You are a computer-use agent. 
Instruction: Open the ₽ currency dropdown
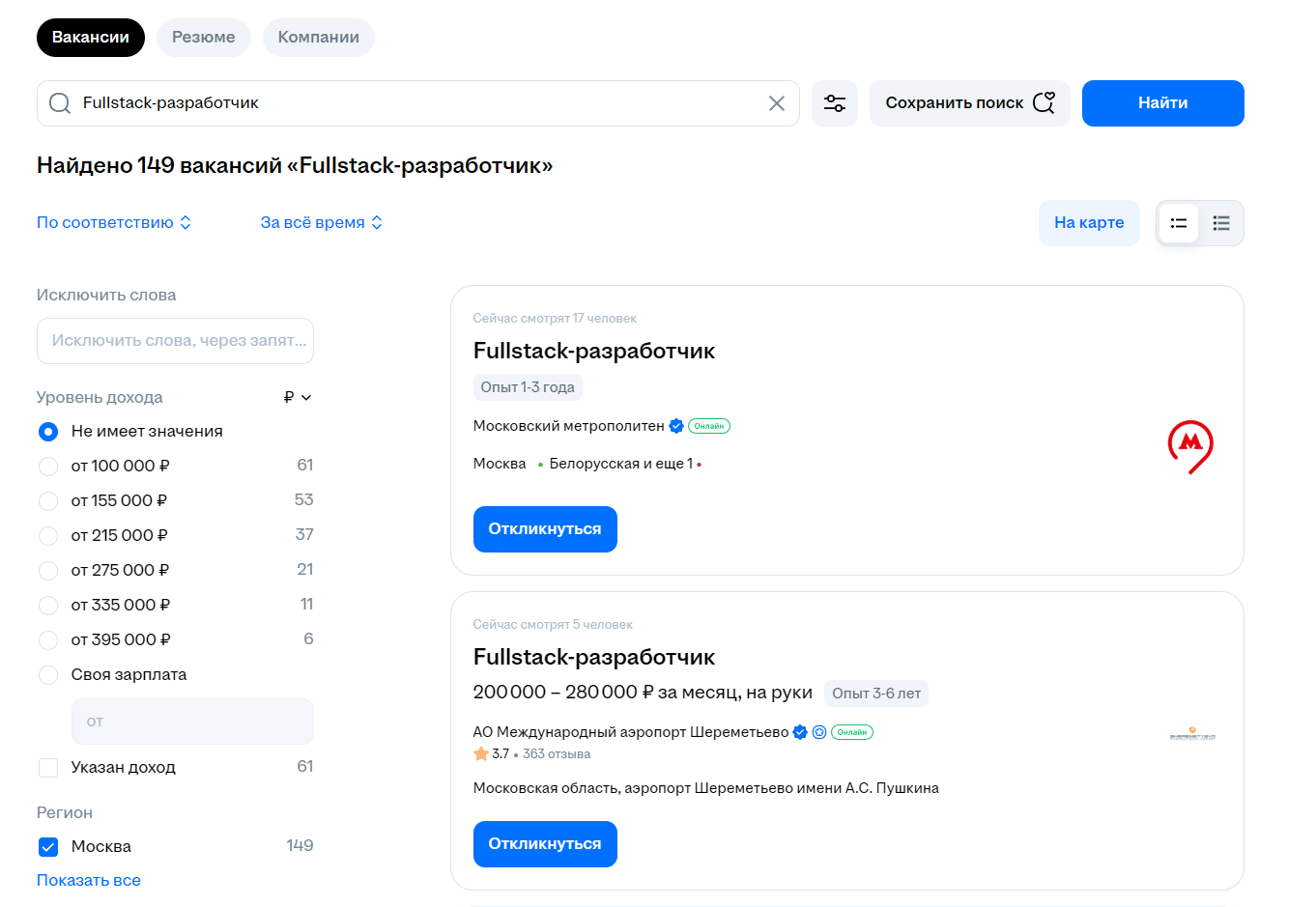[298, 397]
